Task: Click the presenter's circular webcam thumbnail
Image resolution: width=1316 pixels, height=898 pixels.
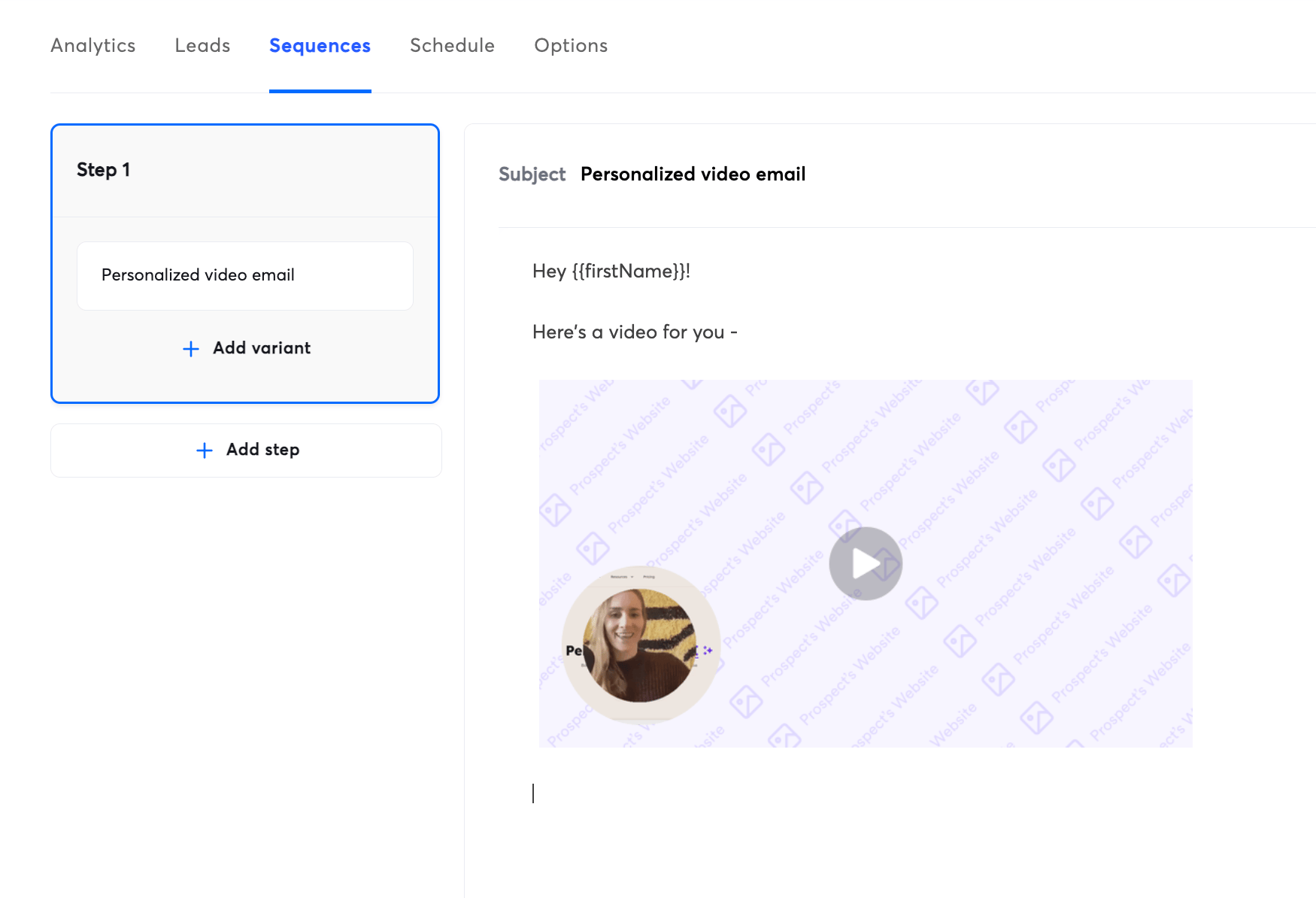Action: [641, 645]
